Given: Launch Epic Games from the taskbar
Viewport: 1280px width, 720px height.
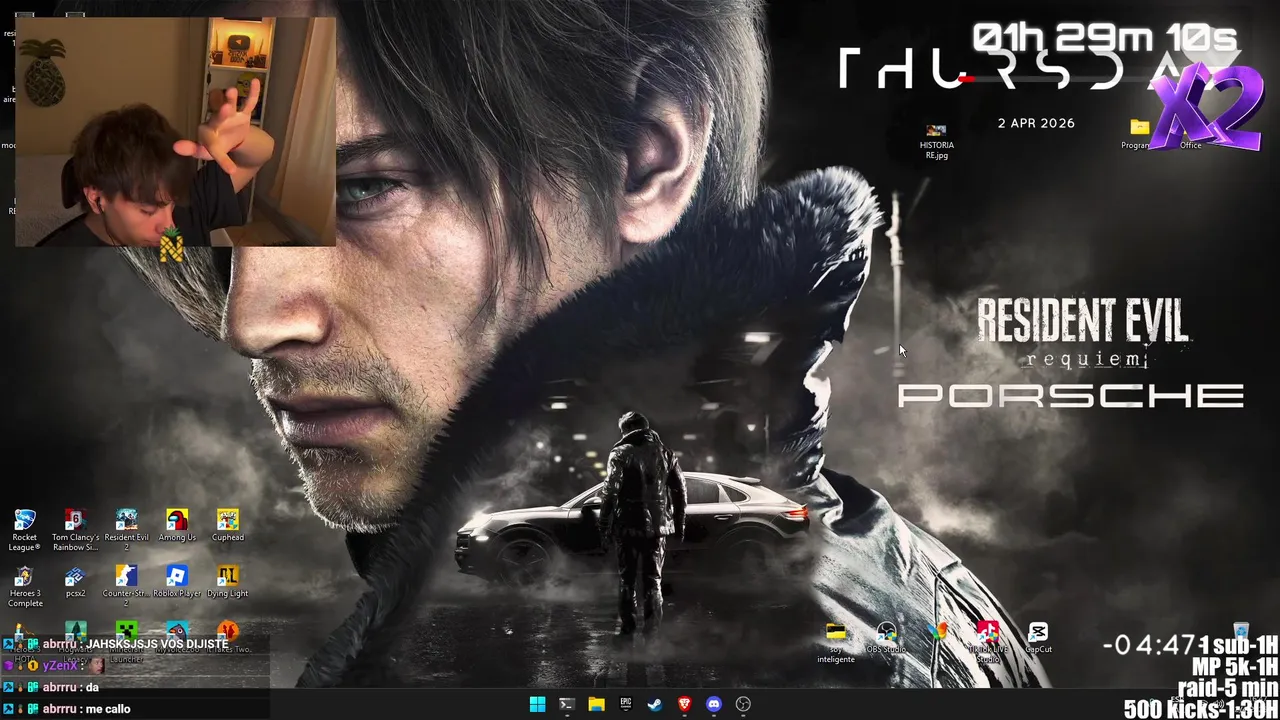Looking at the screenshot, I should pyautogui.click(x=625, y=704).
